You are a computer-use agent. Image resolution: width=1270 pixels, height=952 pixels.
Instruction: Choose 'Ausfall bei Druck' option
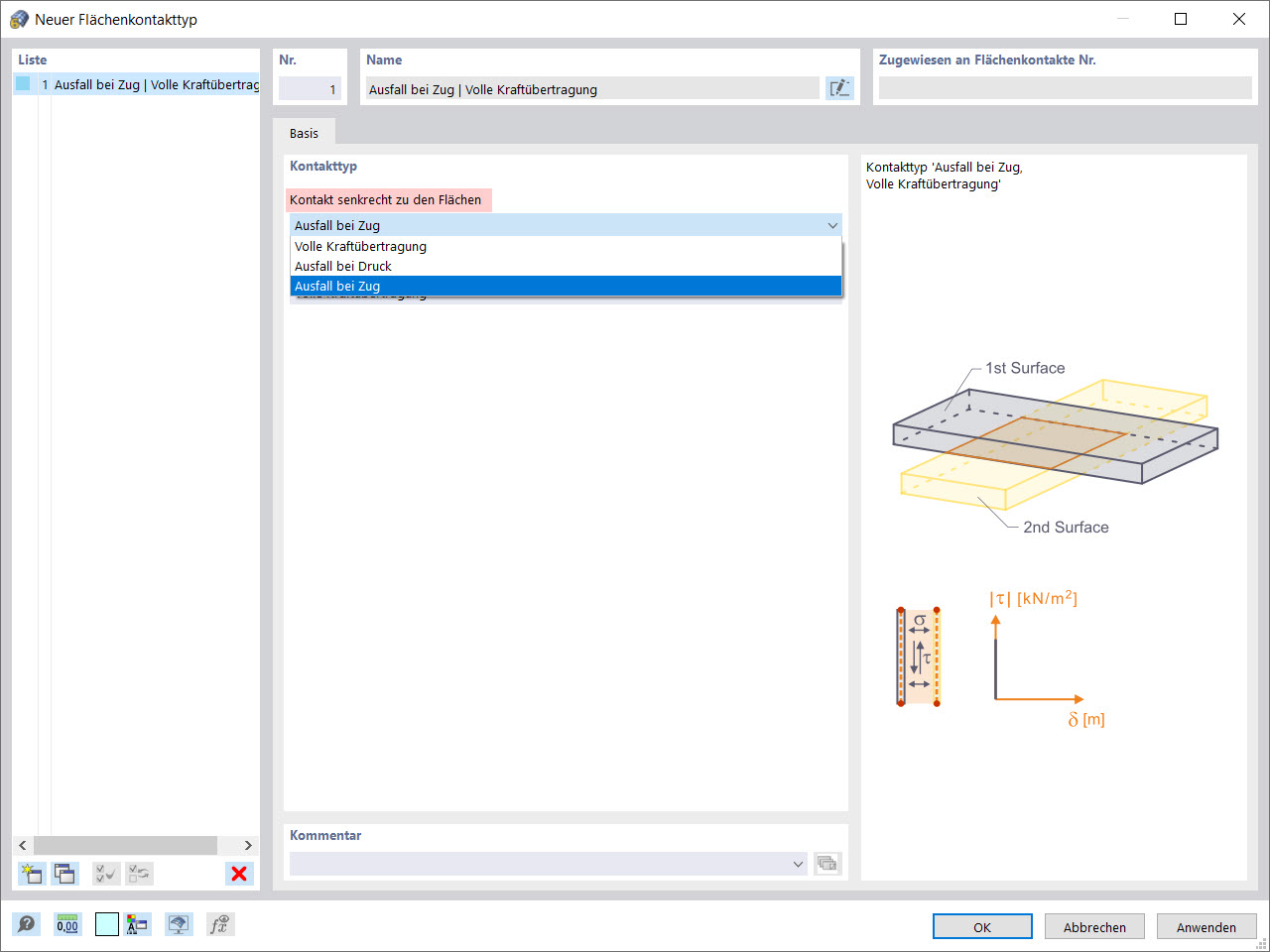click(x=566, y=266)
